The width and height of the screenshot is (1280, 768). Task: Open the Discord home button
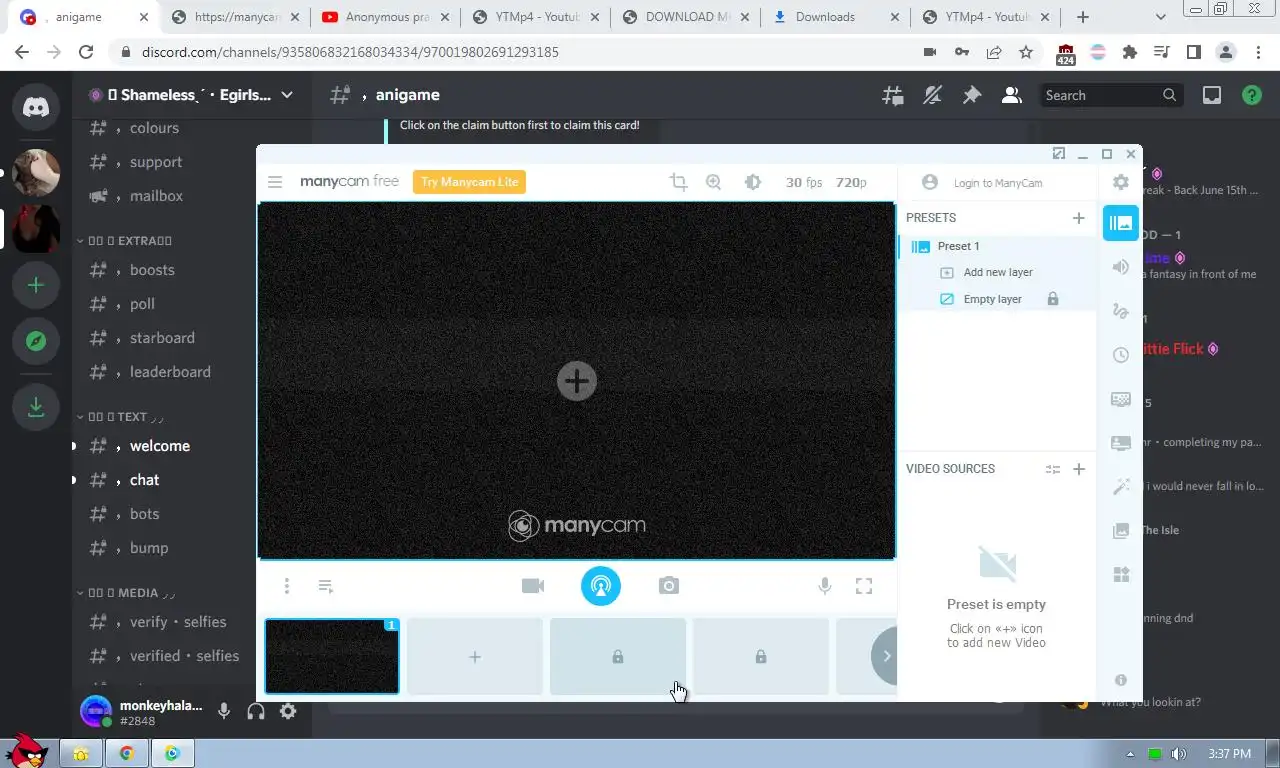pyautogui.click(x=36, y=107)
